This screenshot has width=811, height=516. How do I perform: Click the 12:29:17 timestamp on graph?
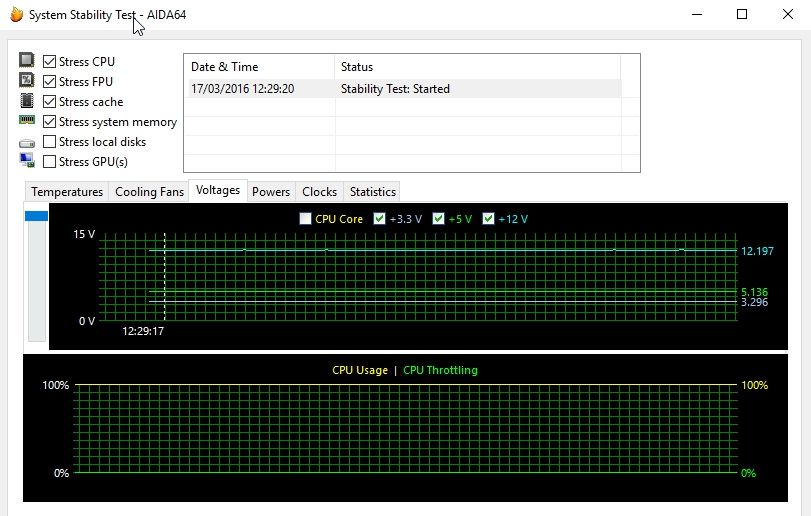143,331
